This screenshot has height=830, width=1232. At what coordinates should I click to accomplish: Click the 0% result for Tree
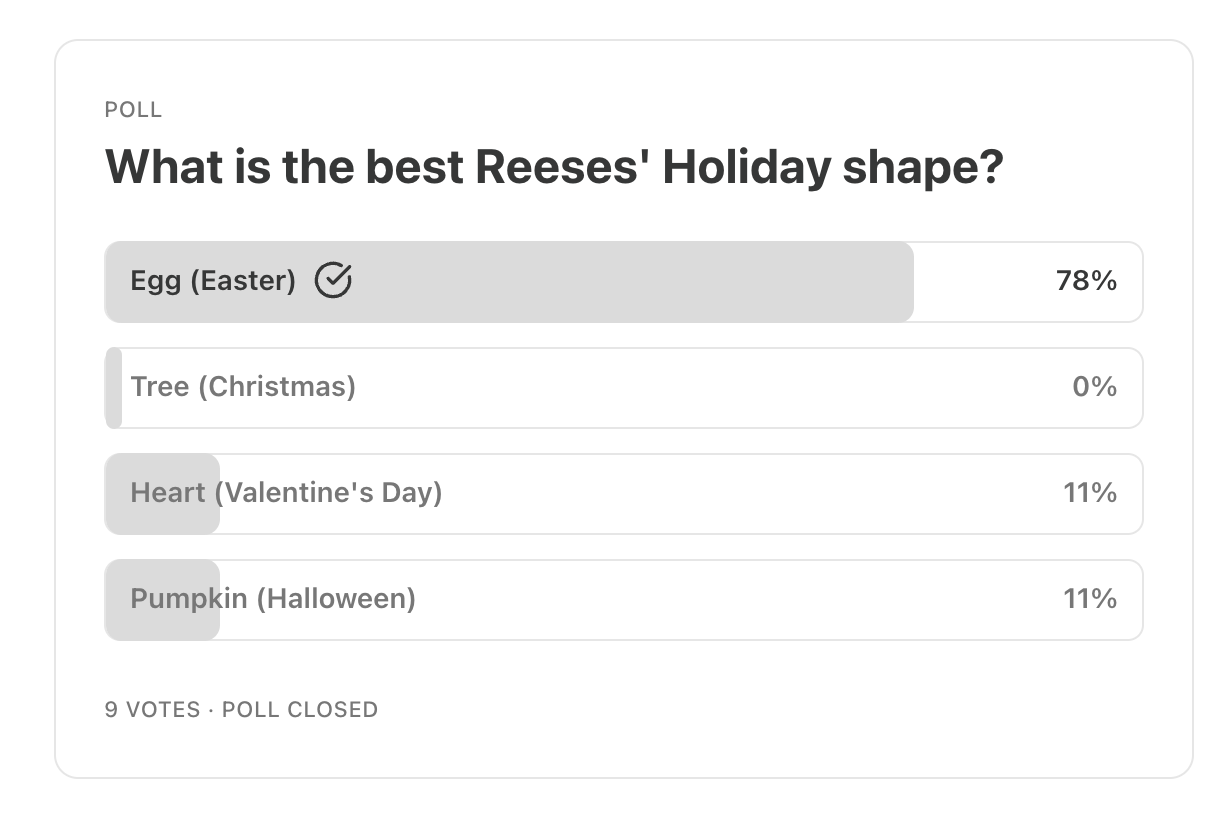1094,387
